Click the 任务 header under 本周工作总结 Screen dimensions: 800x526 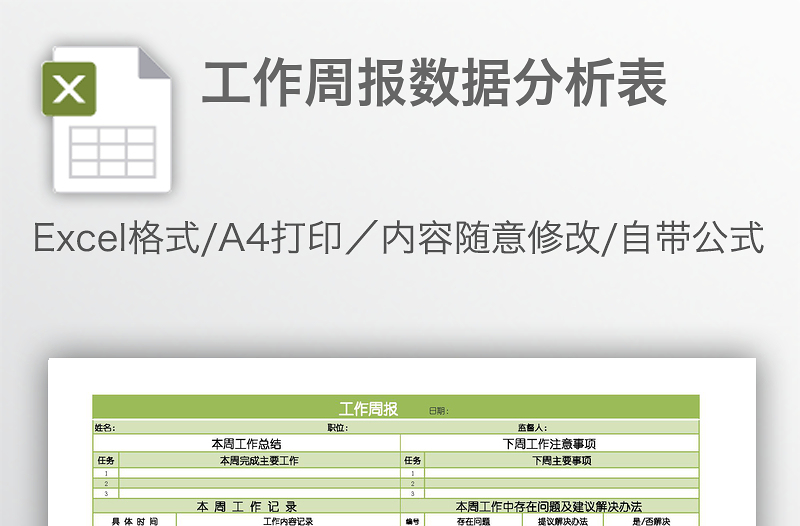click(x=106, y=460)
